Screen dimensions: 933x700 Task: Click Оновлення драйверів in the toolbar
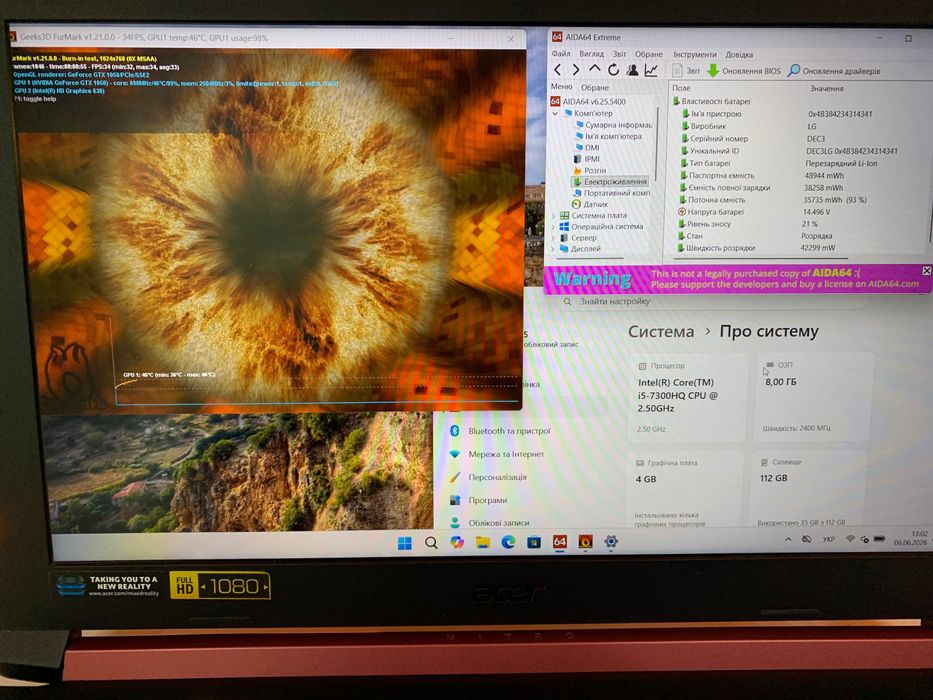click(834, 71)
